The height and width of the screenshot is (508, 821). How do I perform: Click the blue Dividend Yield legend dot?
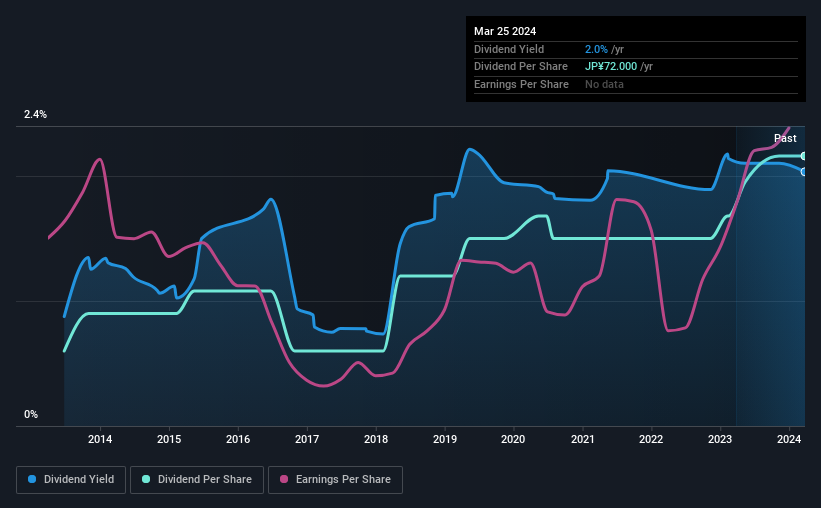[32, 479]
